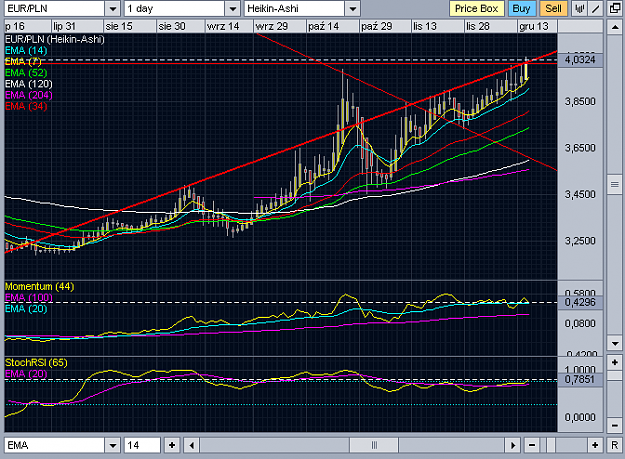The image size is (625, 459).
Task: Click the EUR/PLN (Heikin-Ashi) chart title
Action: coord(55,39)
